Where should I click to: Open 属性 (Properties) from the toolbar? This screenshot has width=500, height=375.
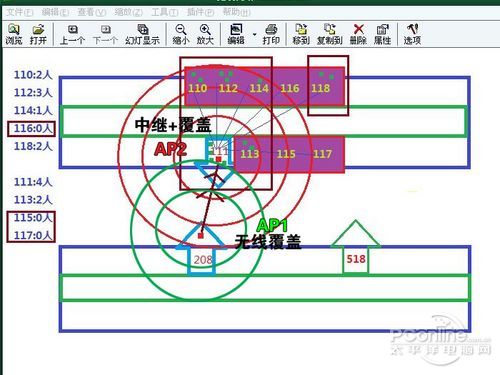coord(382,34)
